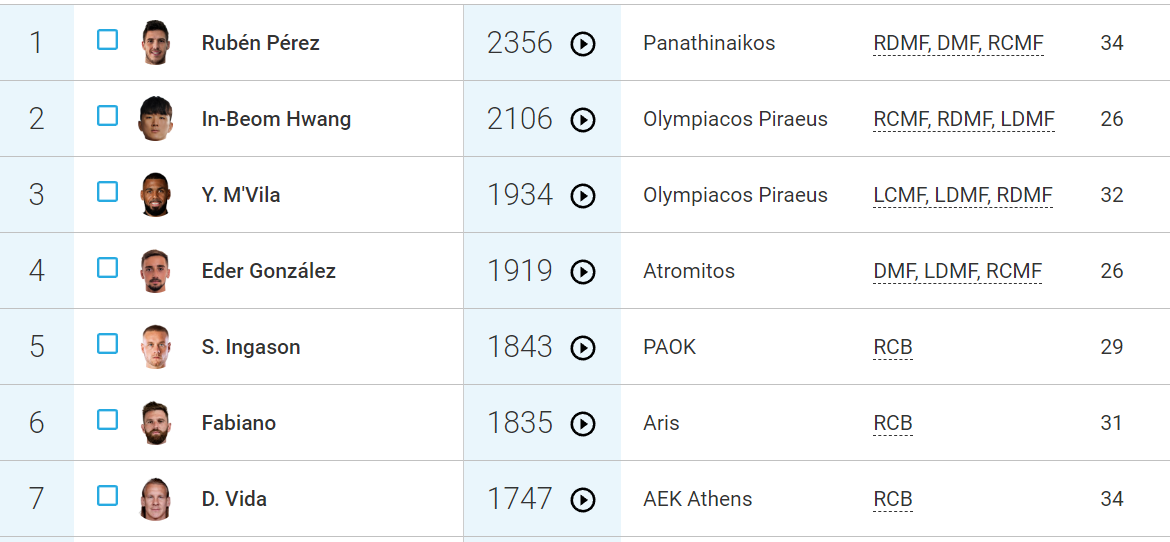Reveal Eder González's DMF, LDMF, RCMF positions
The image size is (1170, 542).
pyautogui.click(x=957, y=271)
